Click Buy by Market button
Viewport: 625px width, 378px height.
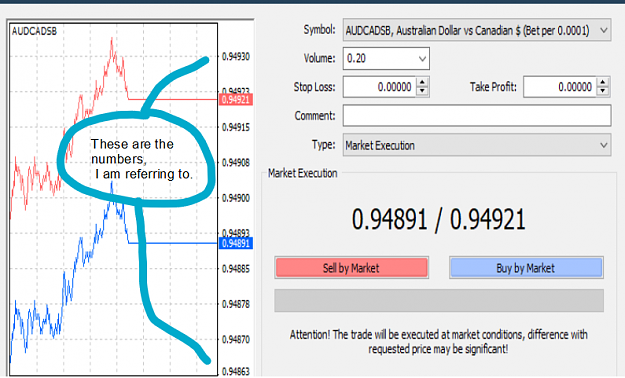[x=526, y=268]
